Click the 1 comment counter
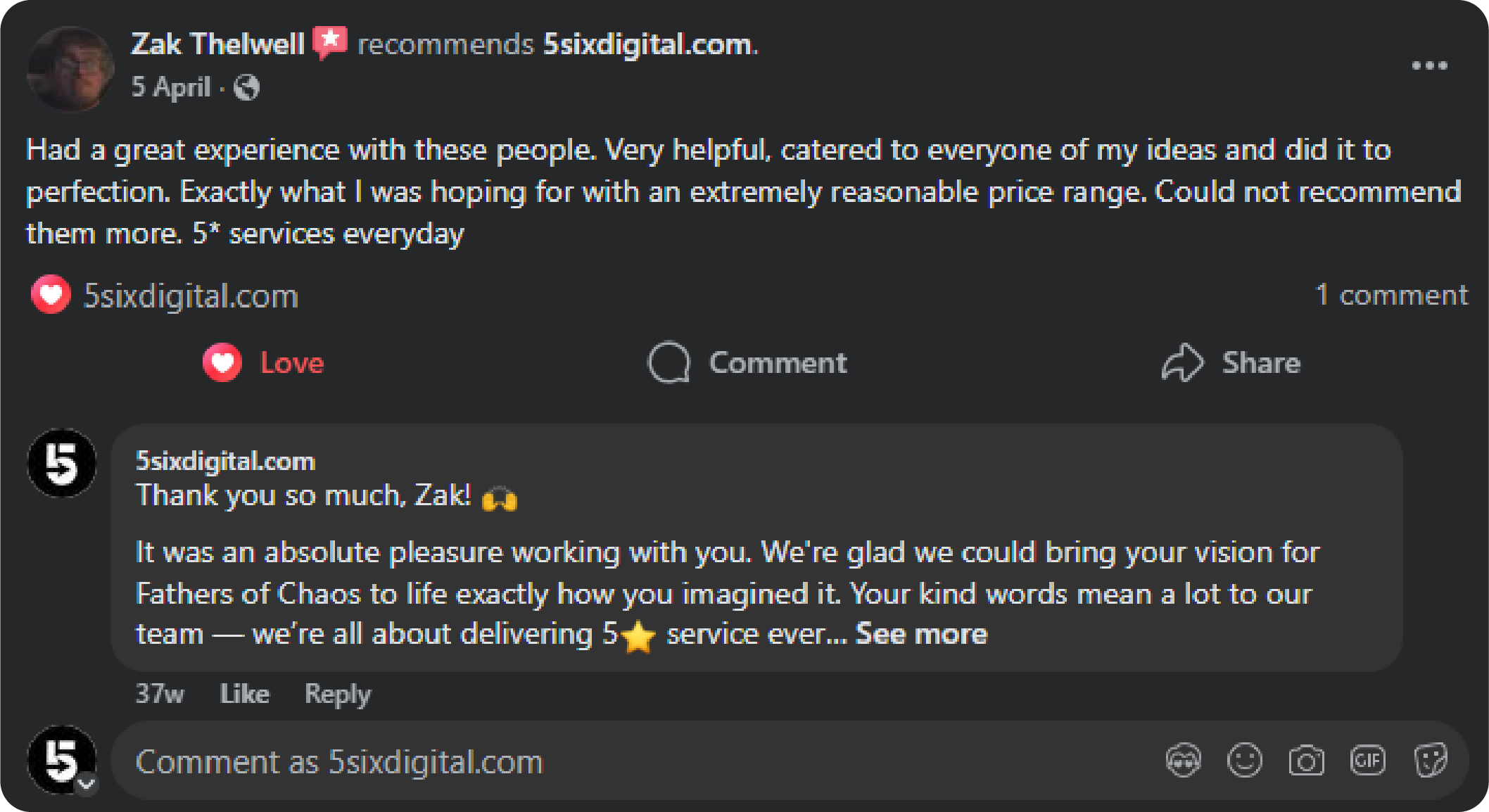 click(1392, 295)
